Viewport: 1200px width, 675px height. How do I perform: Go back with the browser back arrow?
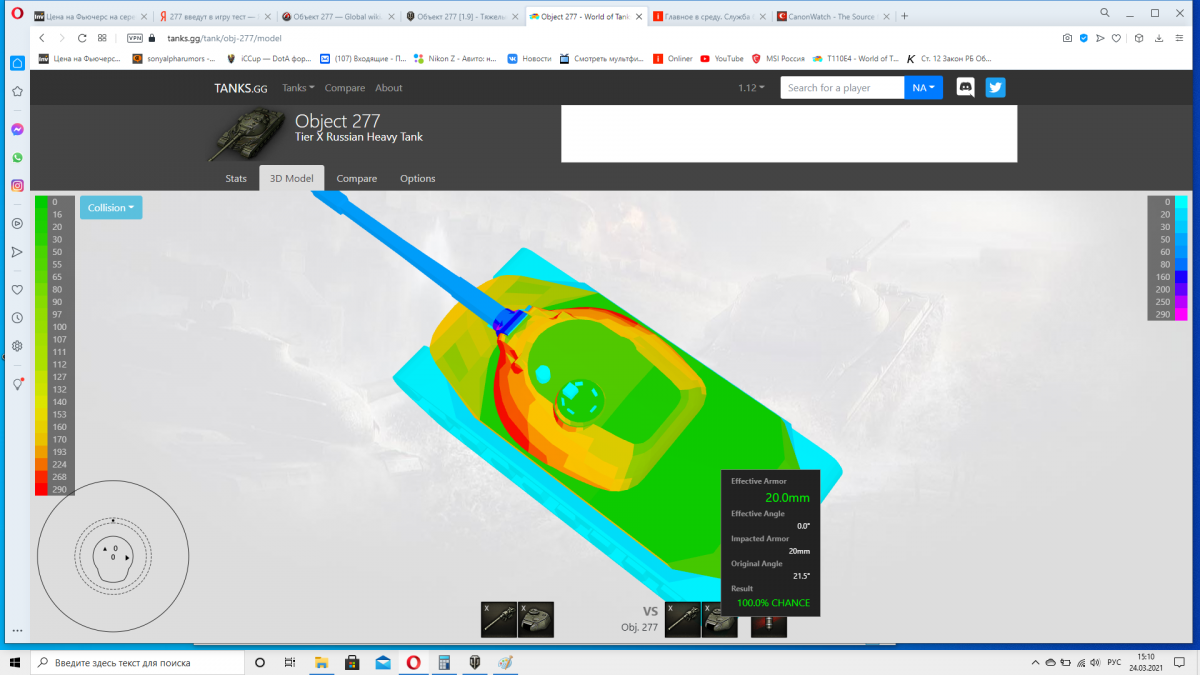click(43, 38)
